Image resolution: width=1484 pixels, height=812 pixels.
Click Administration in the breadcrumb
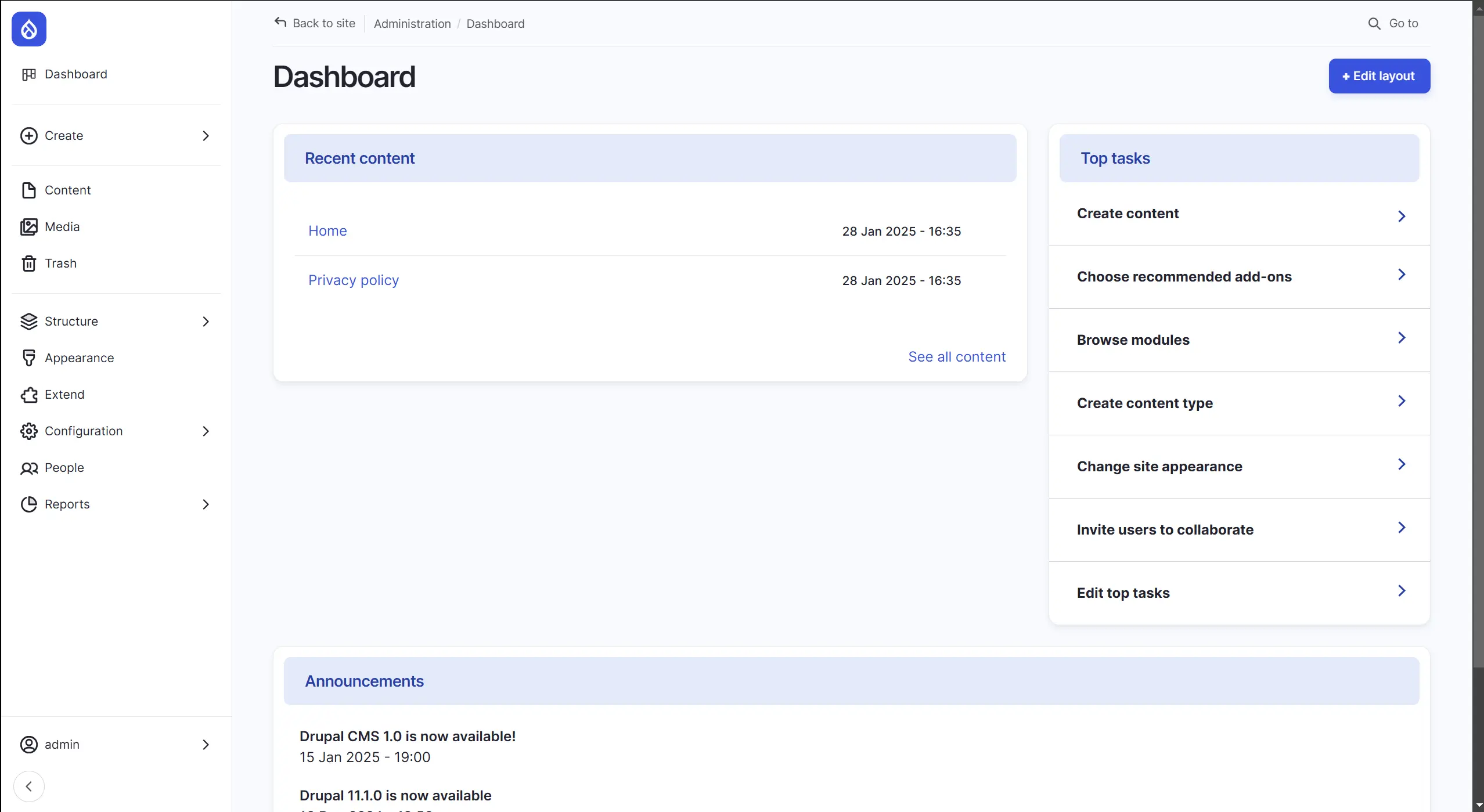coord(412,24)
